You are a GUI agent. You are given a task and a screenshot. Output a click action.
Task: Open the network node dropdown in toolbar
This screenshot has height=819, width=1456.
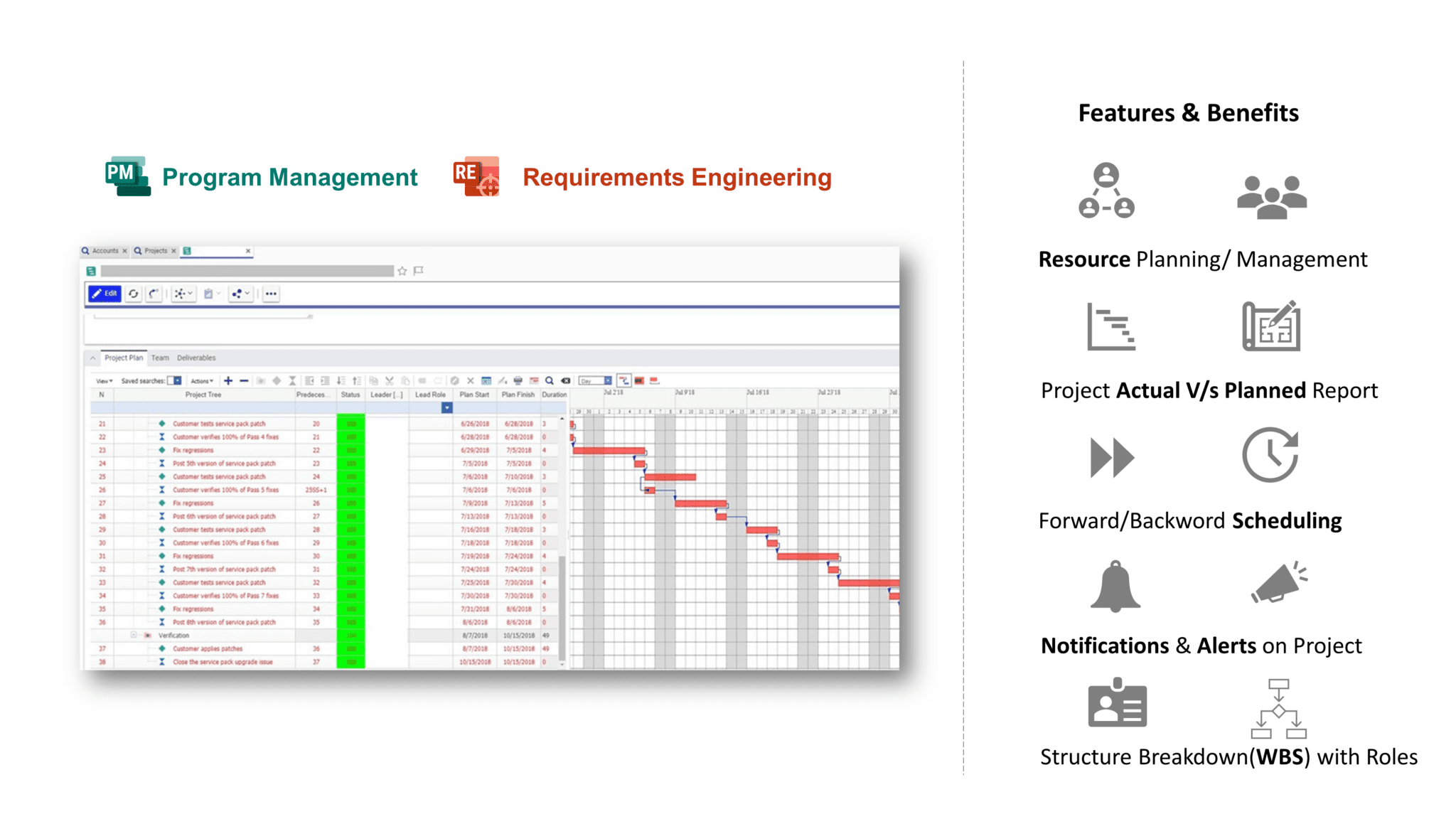[x=183, y=294]
